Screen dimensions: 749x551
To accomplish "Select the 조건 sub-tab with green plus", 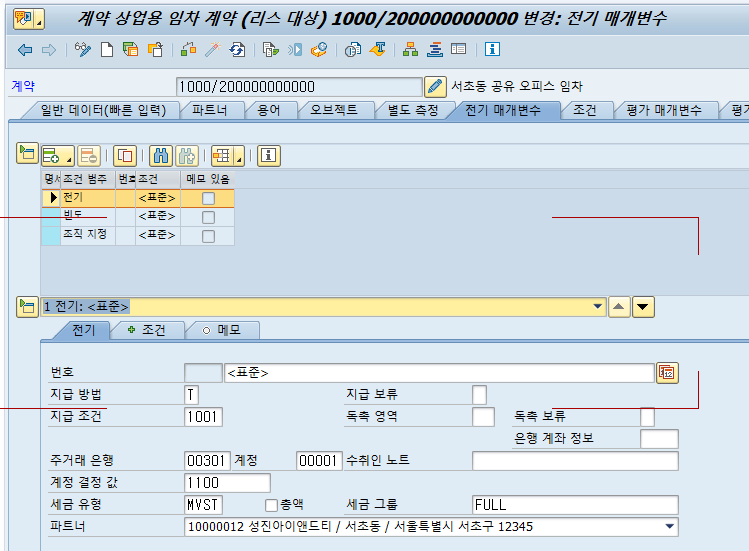I will (147, 330).
